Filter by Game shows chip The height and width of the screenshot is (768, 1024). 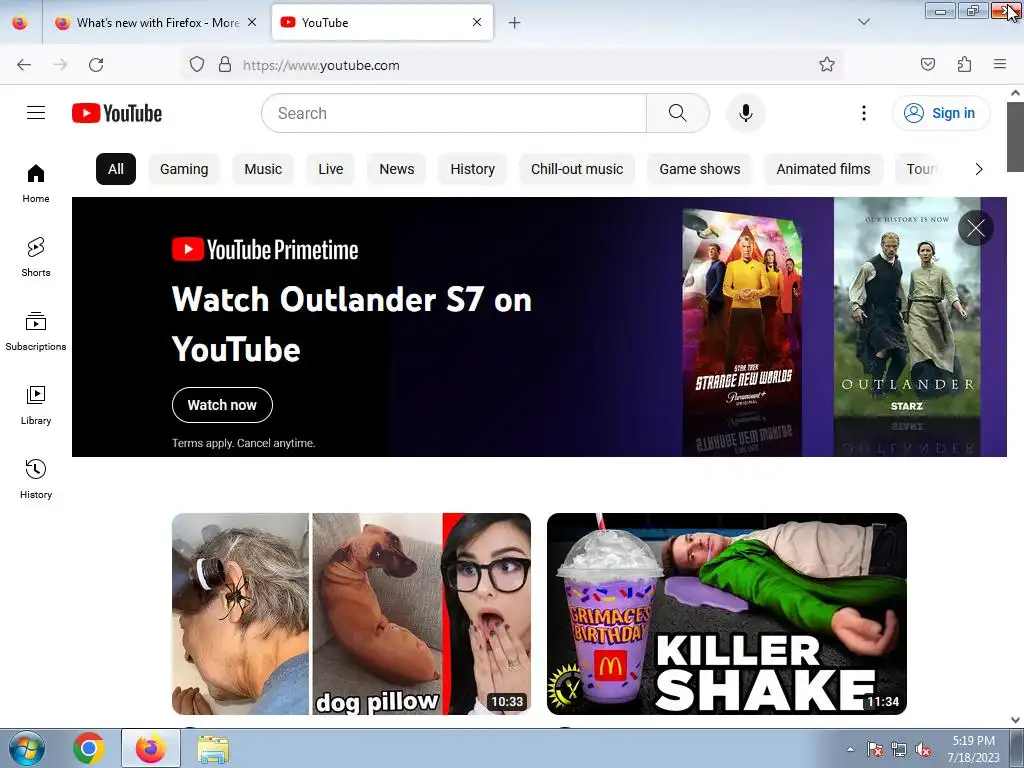(x=699, y=169)
